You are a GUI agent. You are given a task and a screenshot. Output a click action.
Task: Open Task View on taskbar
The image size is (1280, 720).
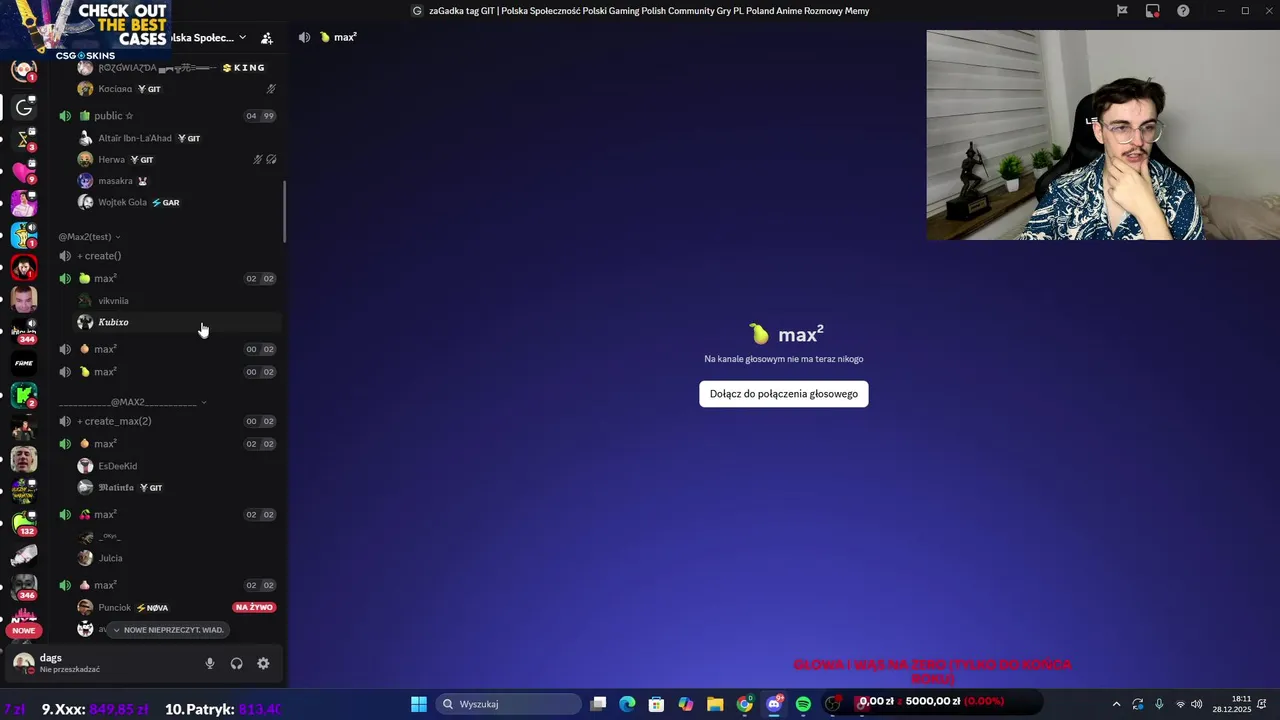[598, 704]
